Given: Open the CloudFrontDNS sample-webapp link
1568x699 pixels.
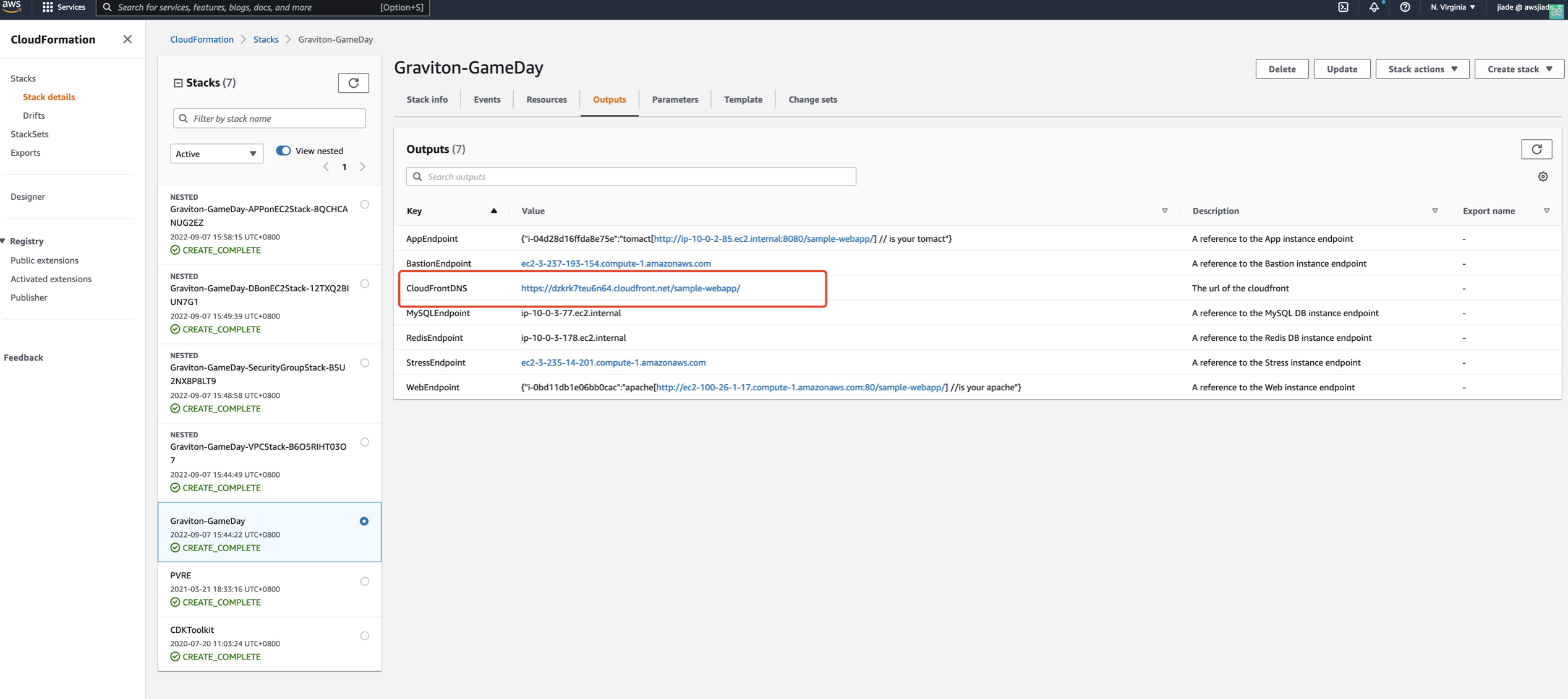Looking at the screenshot, I should pos(630,288).
